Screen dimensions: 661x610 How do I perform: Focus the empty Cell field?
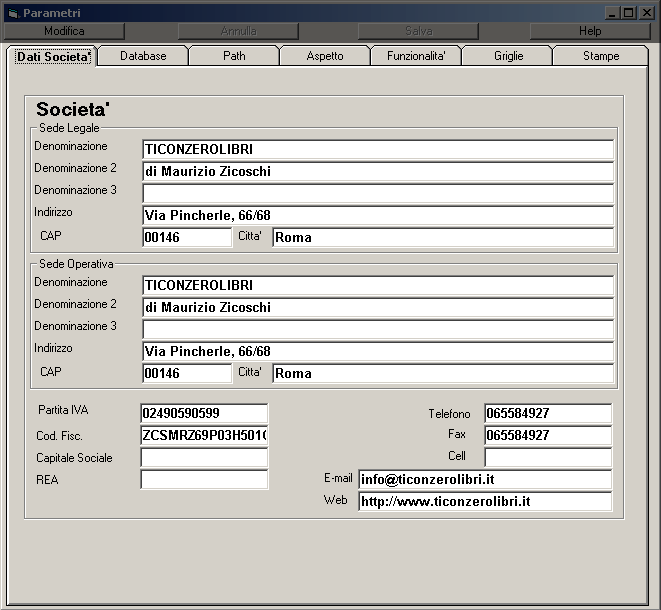[548, 457]
